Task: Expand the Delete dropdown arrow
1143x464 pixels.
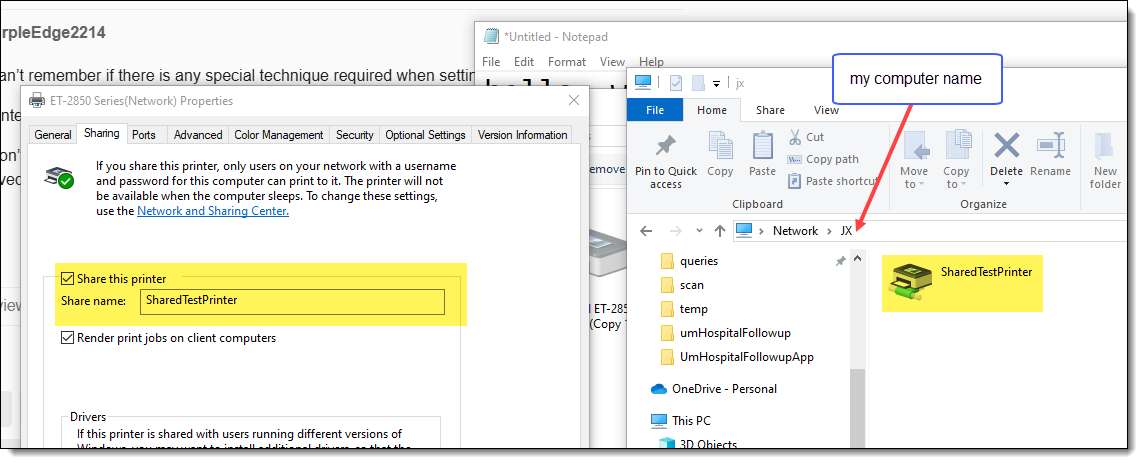Action: pos(1006,184)
